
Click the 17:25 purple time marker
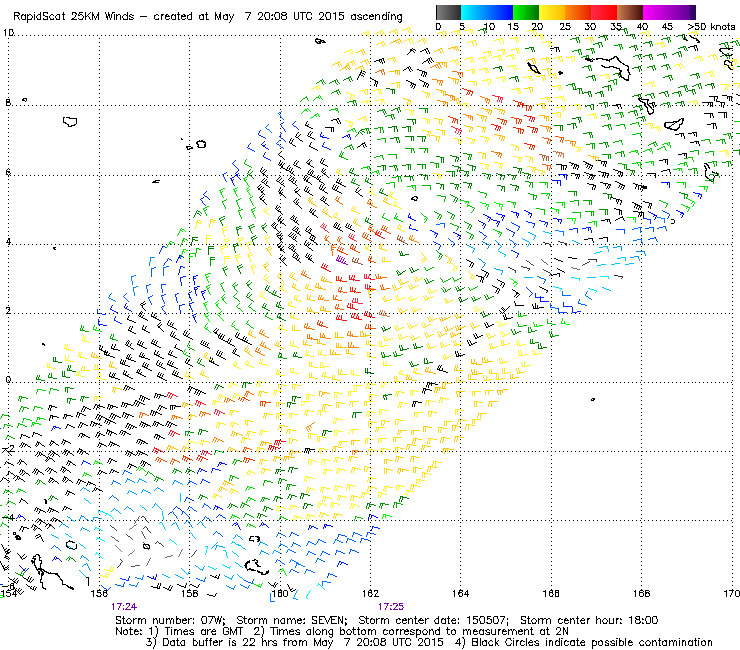click(x=391, y=607)
